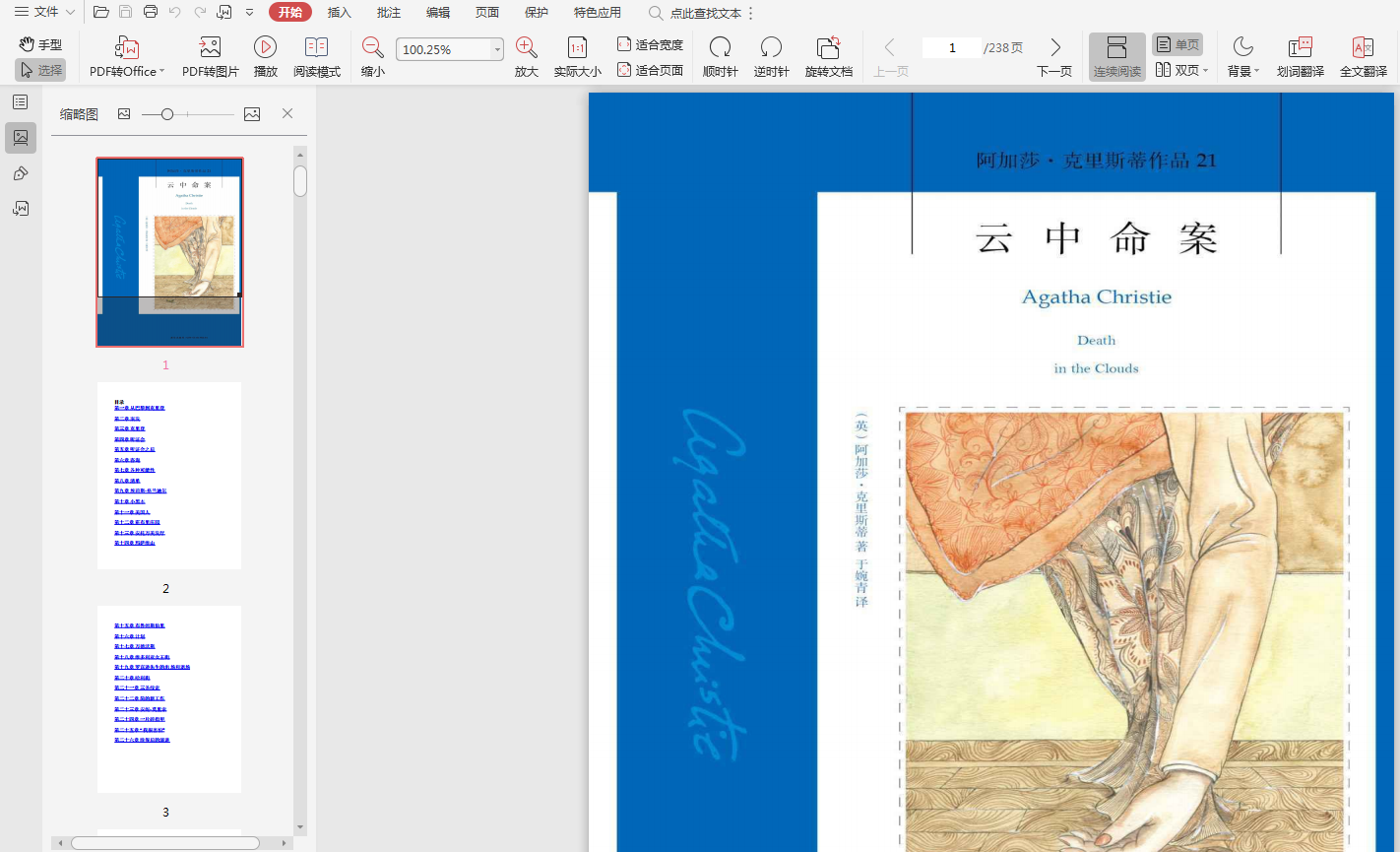Select page 2 thumbnail

[x=169, y=476]
